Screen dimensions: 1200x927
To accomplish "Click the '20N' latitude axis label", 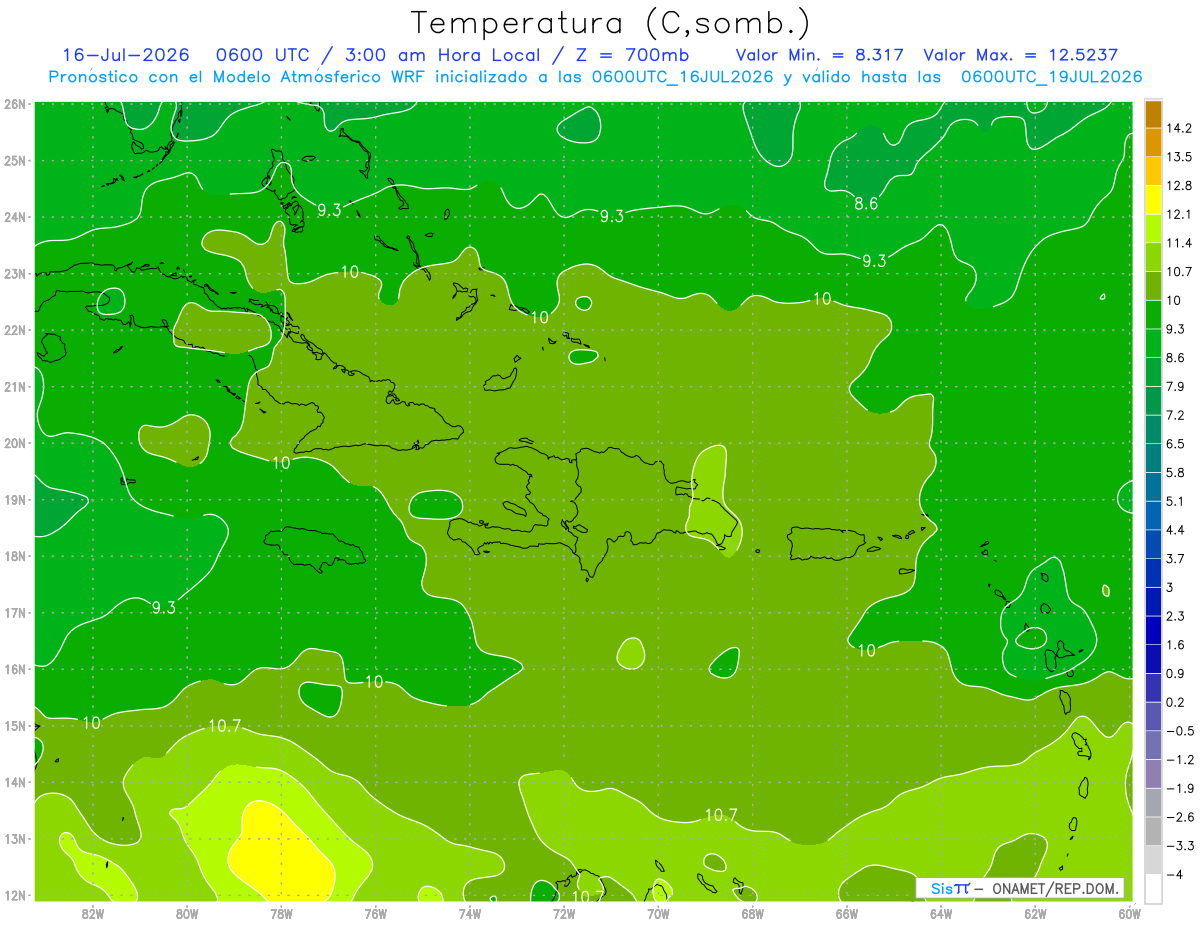I will (15, 443).
